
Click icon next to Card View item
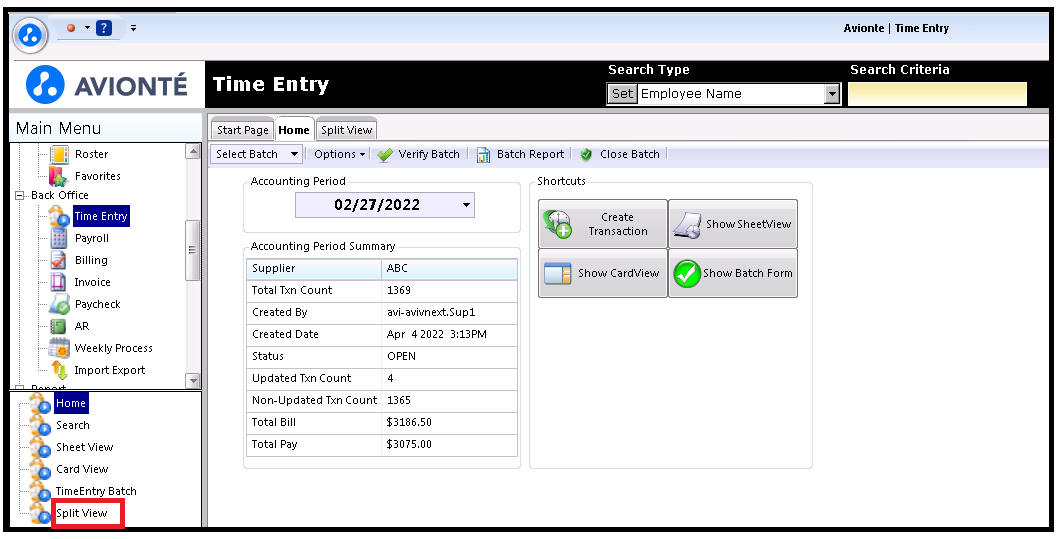[41, 469]
